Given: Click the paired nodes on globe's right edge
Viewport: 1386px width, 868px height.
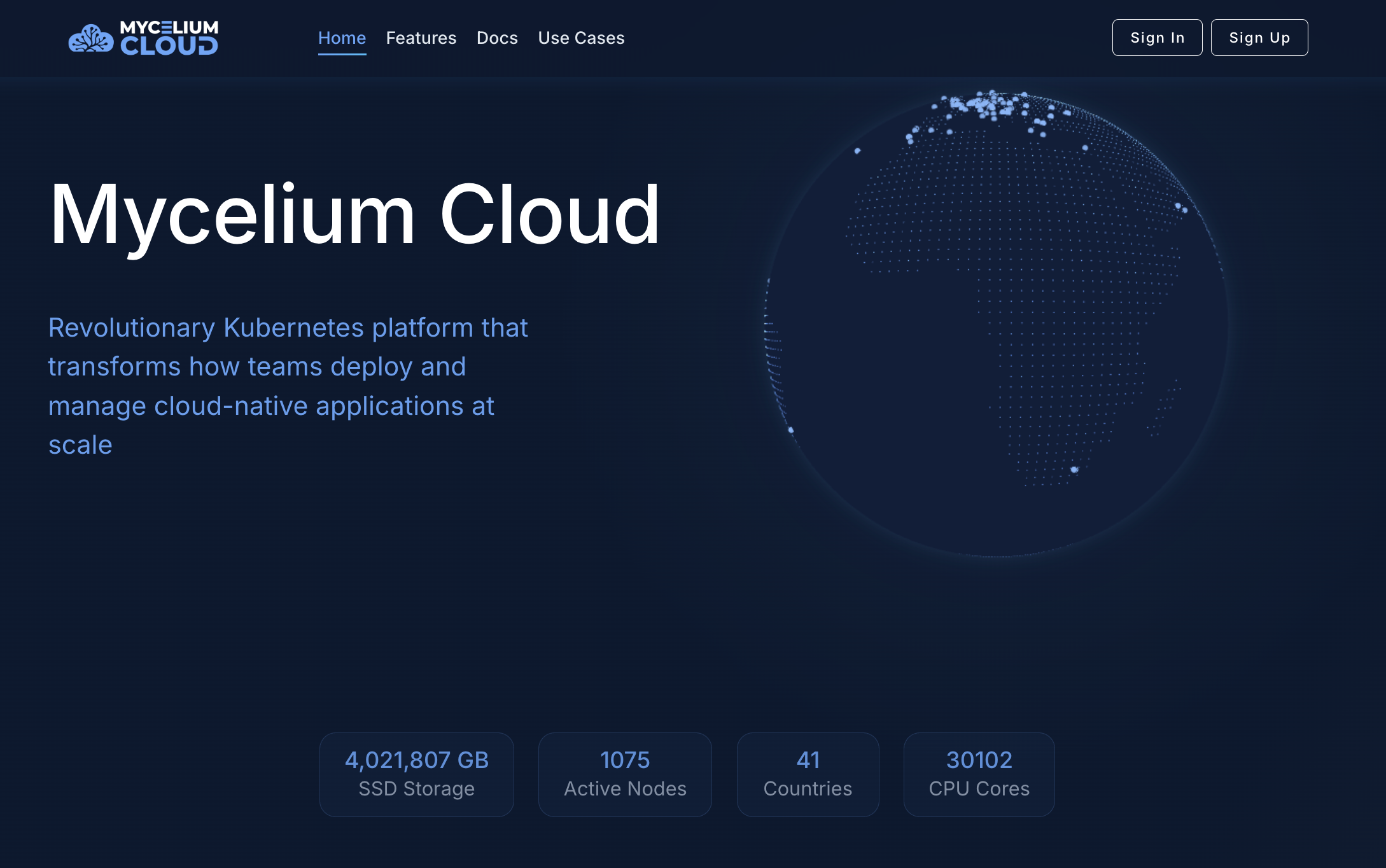Looking at the screenshot, I should pyautogui.click(x=1180, y=207).
